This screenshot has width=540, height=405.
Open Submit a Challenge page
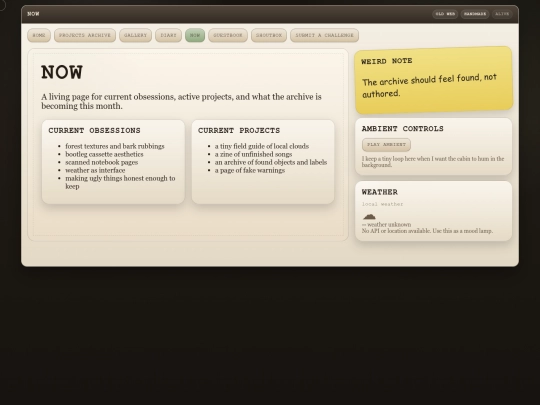(x=324, y=35)
